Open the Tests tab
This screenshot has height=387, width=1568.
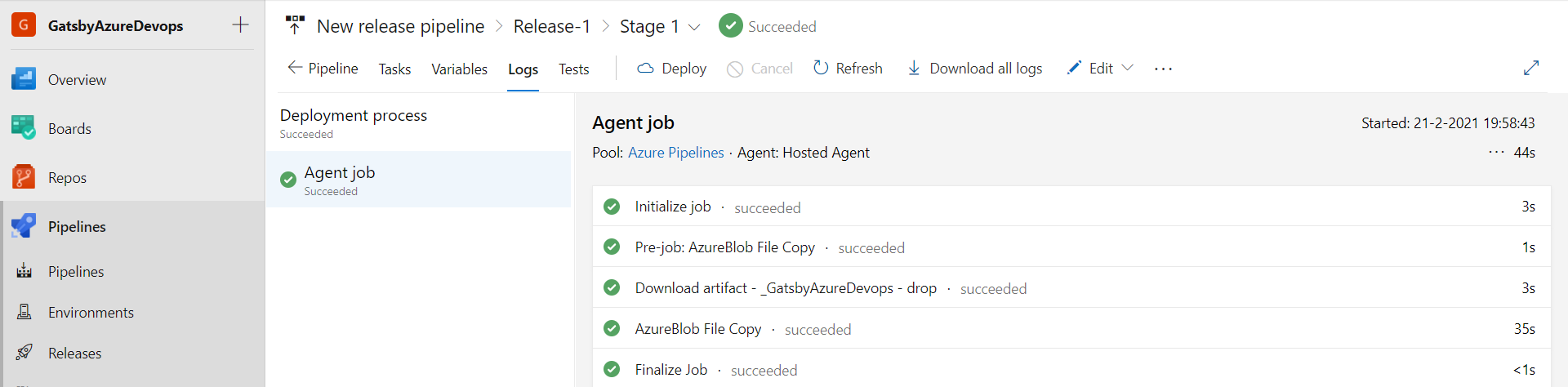573,69
